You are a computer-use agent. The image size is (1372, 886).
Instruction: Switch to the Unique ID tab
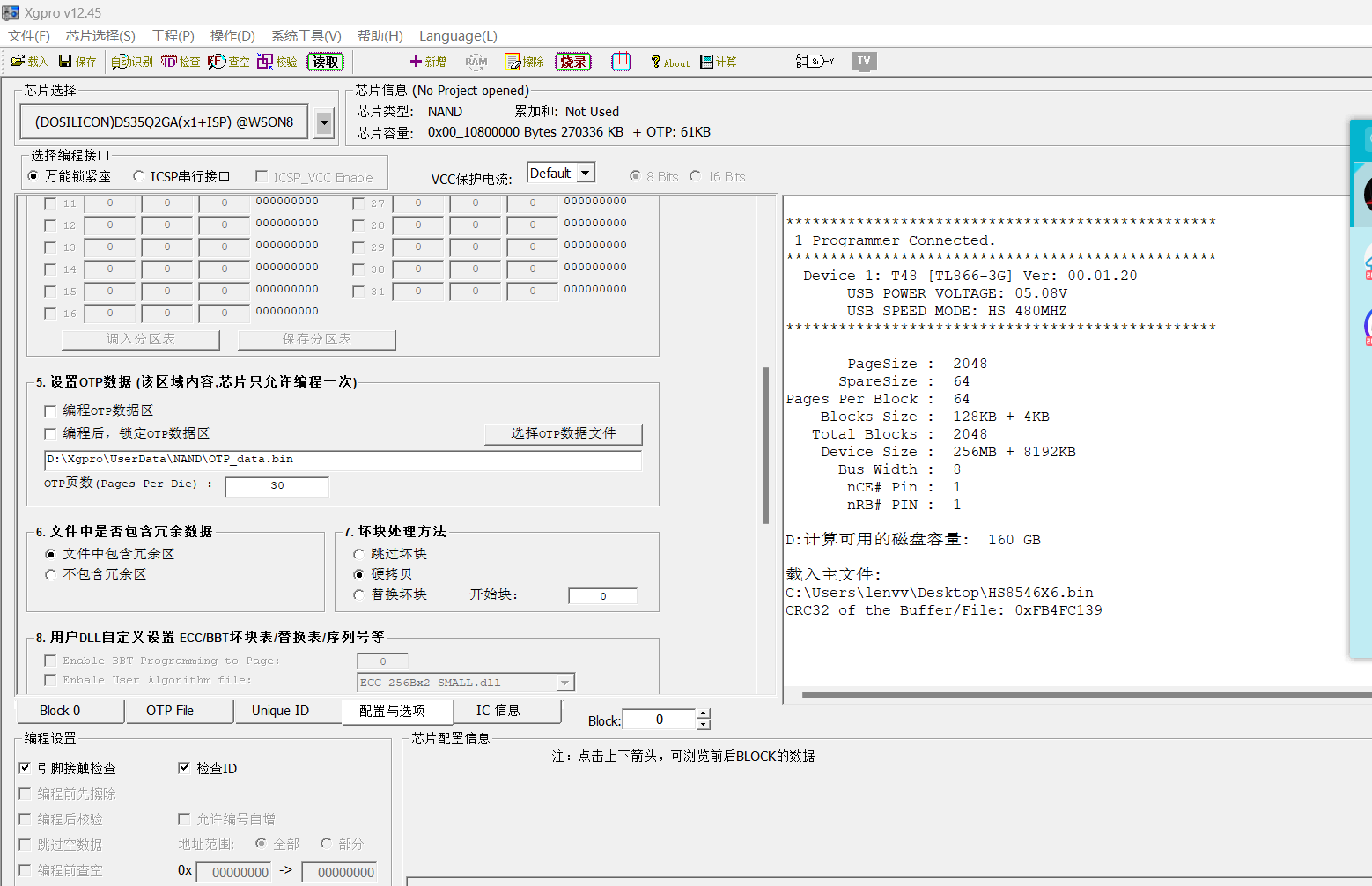point(280,711)
